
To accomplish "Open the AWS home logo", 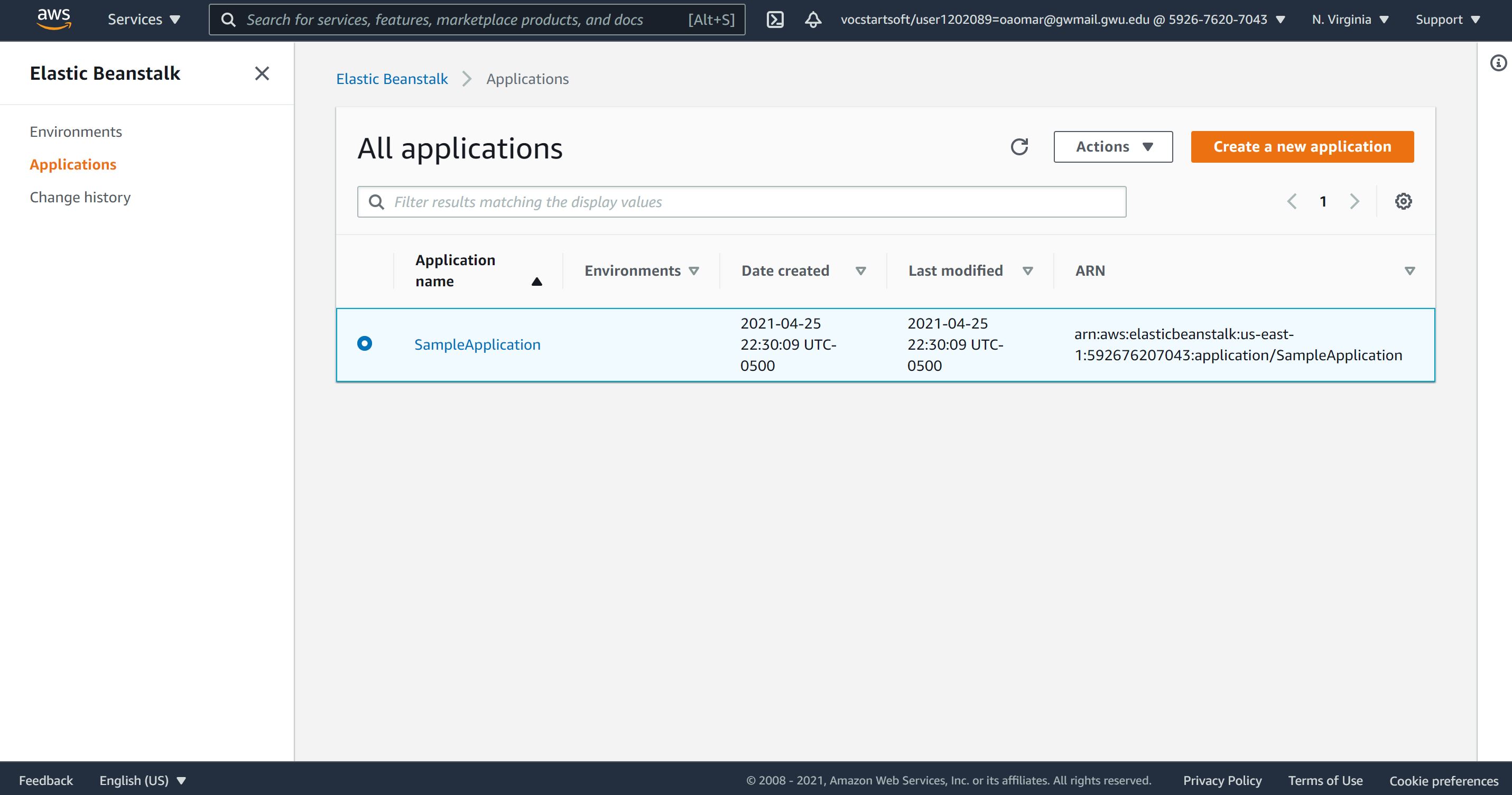I will click(54, 20).
